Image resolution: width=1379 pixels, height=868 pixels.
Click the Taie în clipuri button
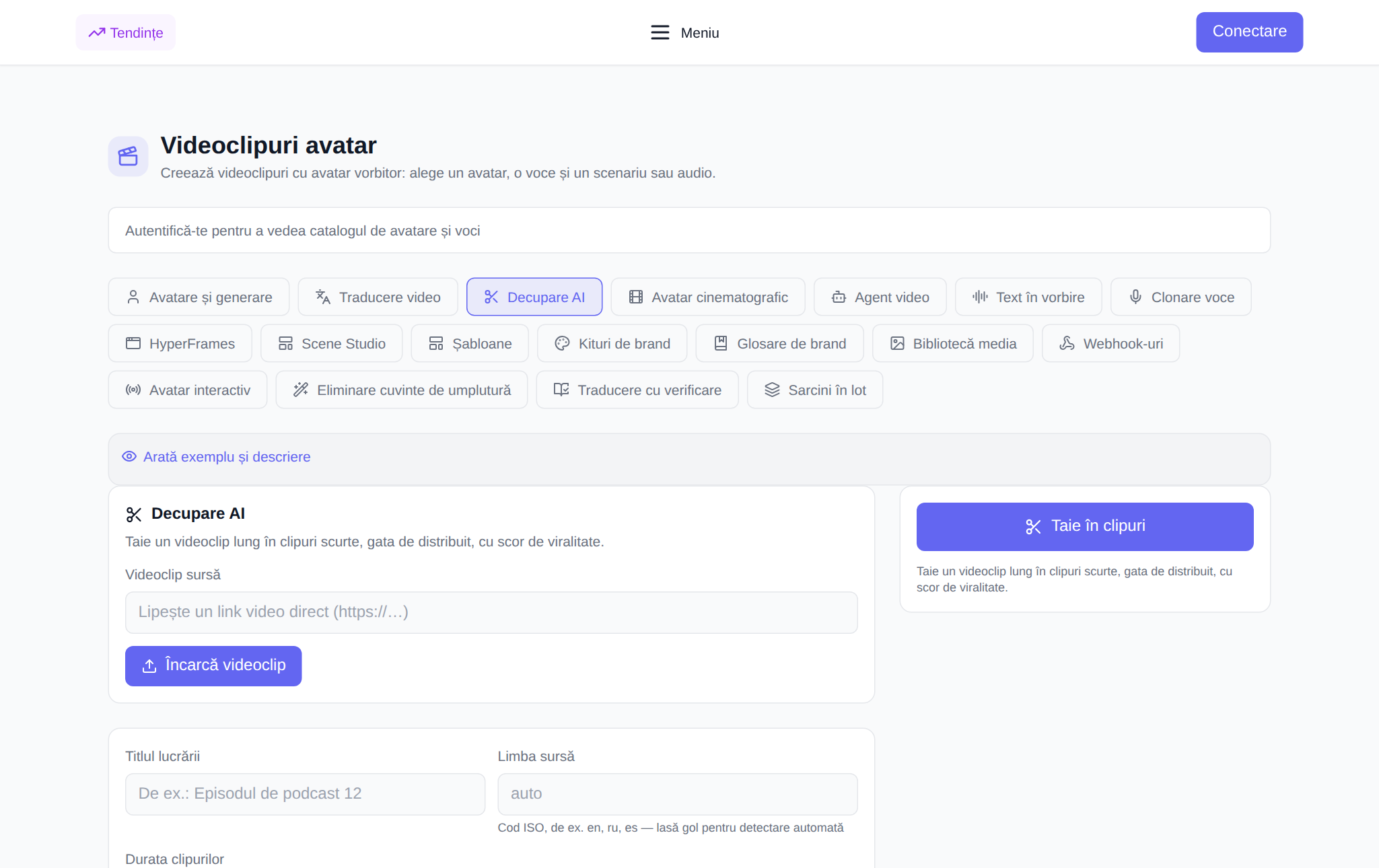(x=1085, y=526)
